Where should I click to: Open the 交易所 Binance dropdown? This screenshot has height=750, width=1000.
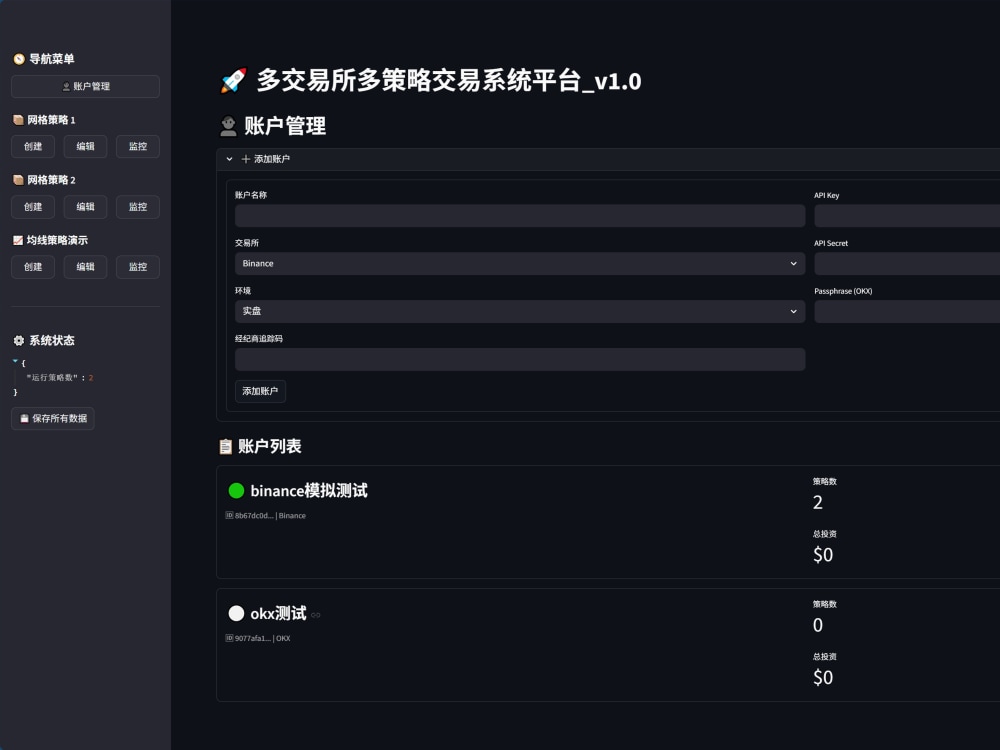(x=520, y=263)
